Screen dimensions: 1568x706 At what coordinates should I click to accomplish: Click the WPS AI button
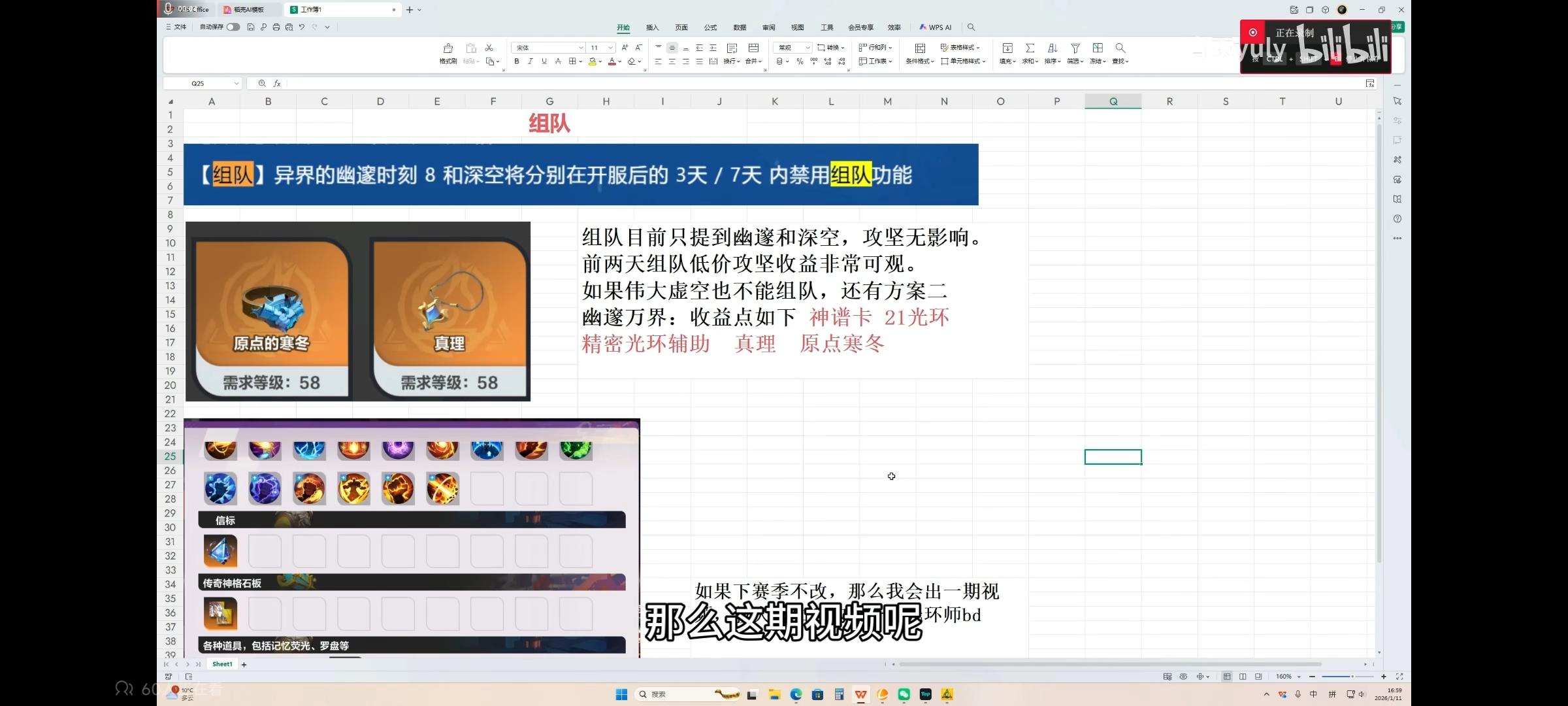(936, 27)
